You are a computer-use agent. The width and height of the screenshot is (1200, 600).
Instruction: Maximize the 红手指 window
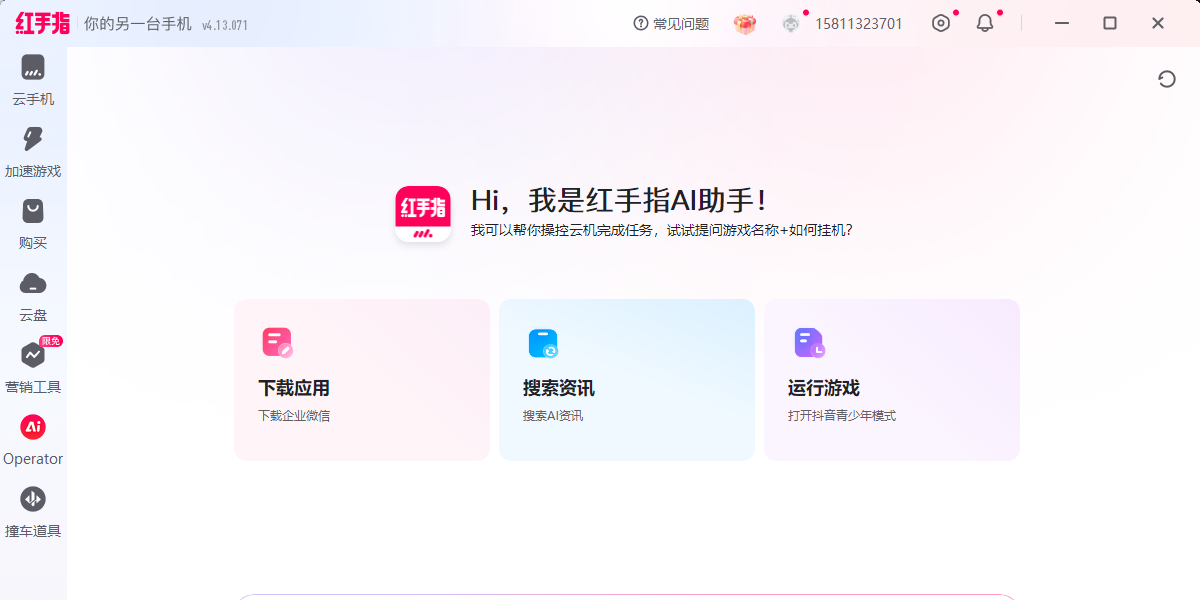click(x=1110, y=23)
